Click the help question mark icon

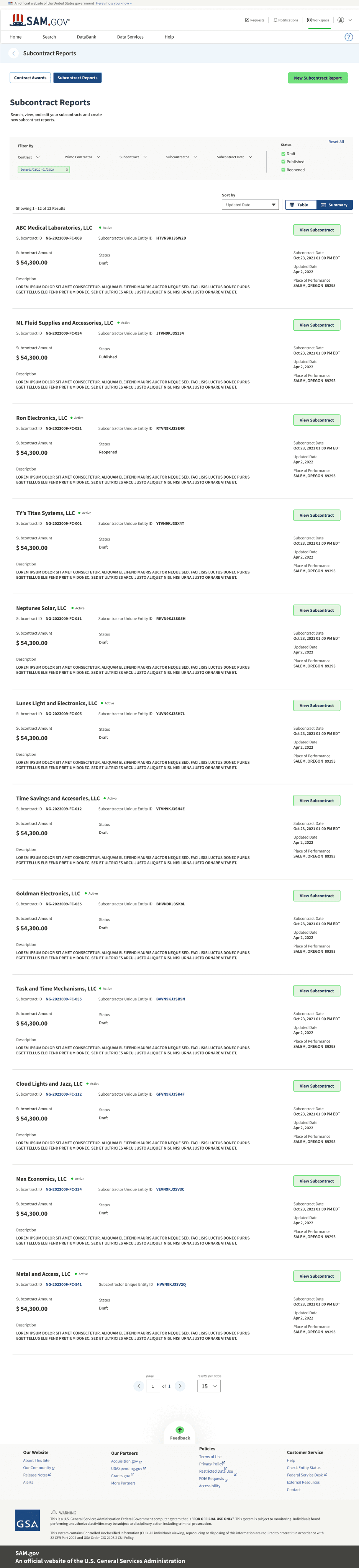click(349, 37)
